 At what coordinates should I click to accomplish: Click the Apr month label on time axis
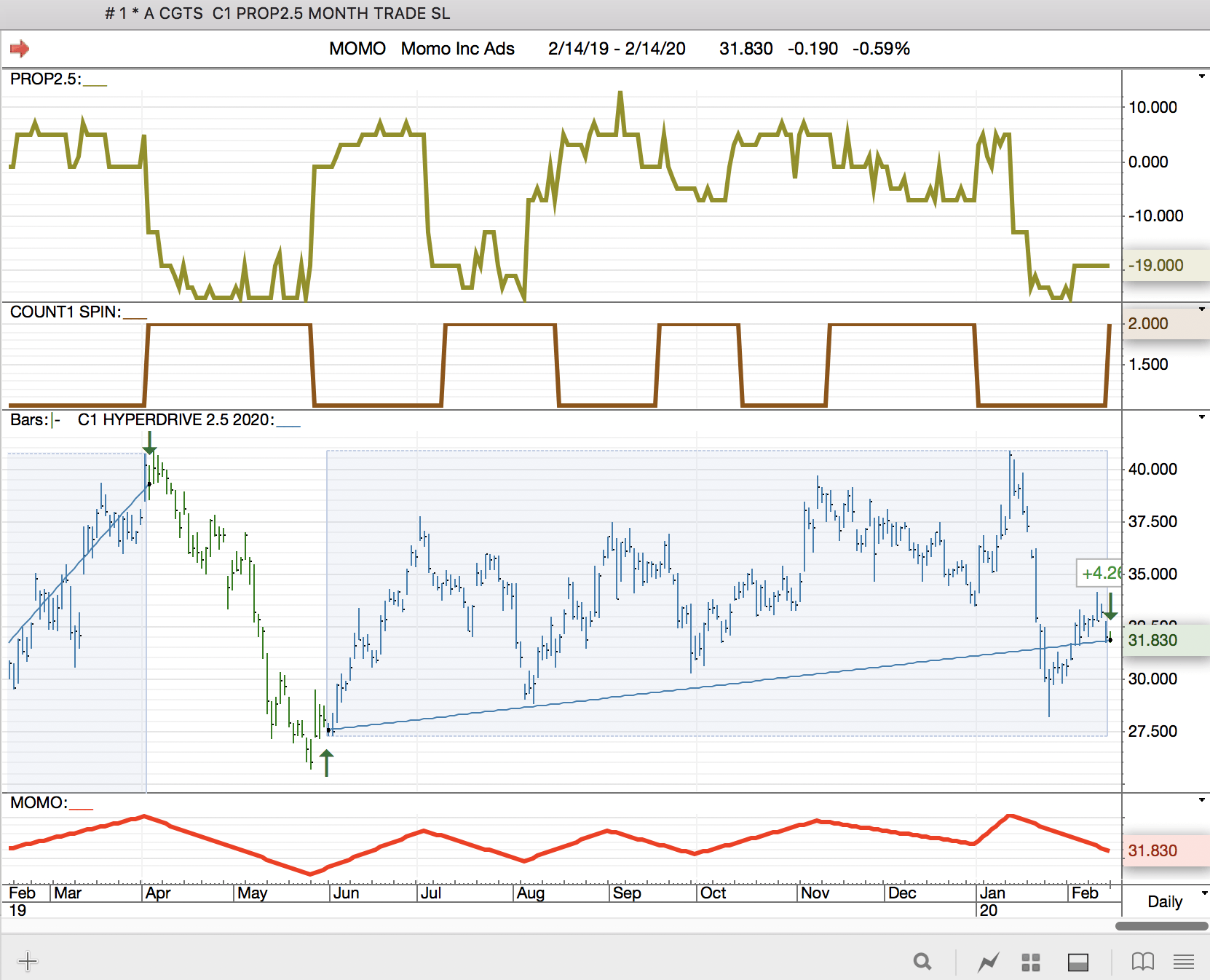tap(158, 893)
